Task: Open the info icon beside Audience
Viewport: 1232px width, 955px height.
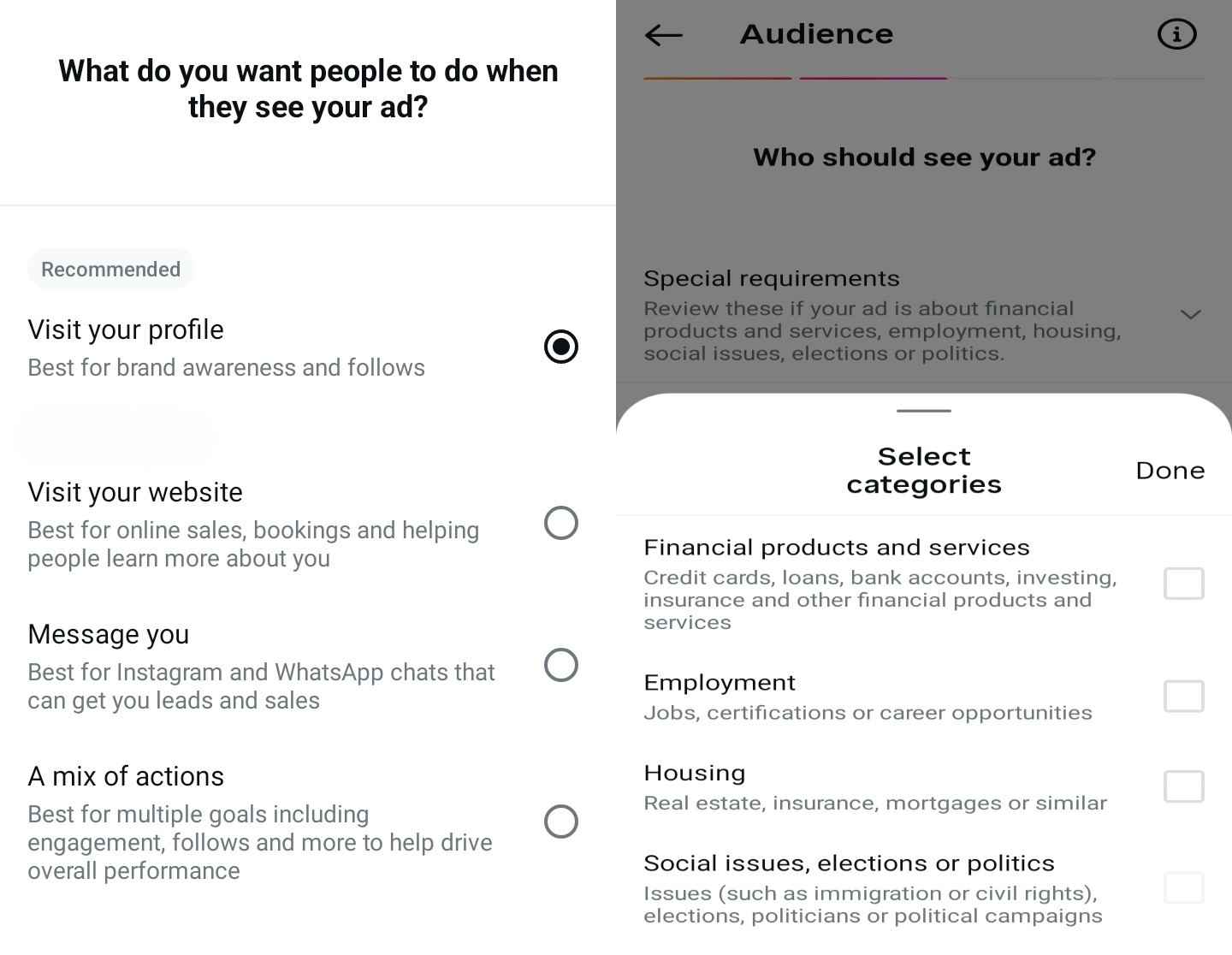Action: click(1176, 34)
